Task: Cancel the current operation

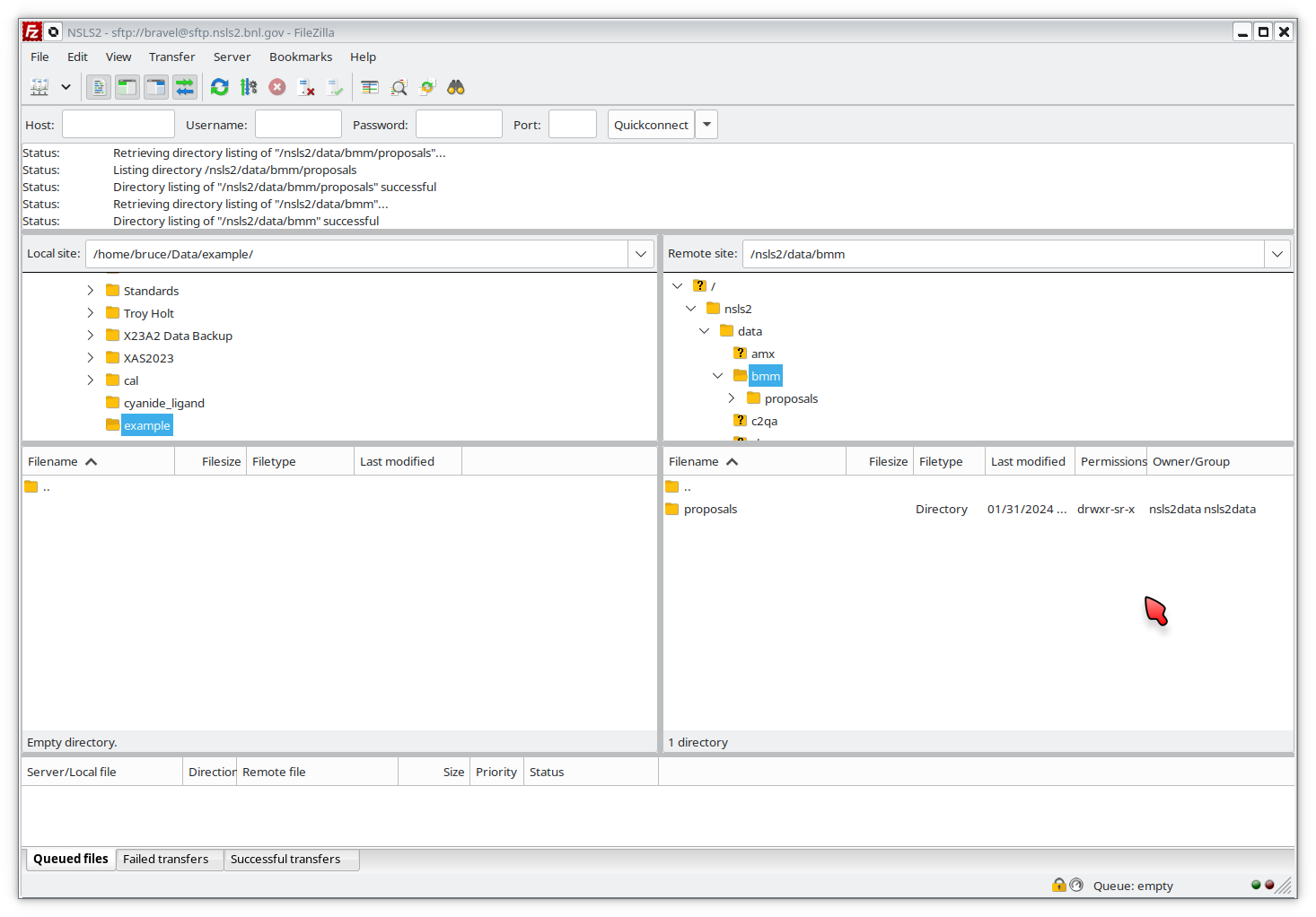Action: tap(277, 87)
